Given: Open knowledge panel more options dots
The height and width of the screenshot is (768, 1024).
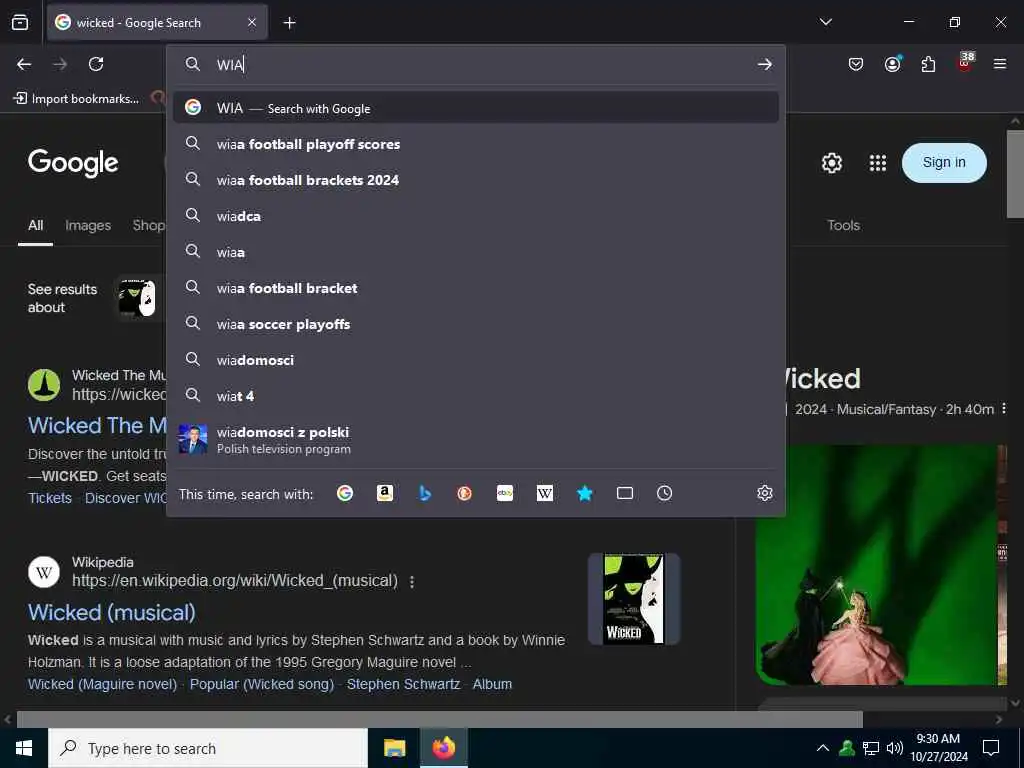Looking at the screenshot, I should click(1004, 409).
